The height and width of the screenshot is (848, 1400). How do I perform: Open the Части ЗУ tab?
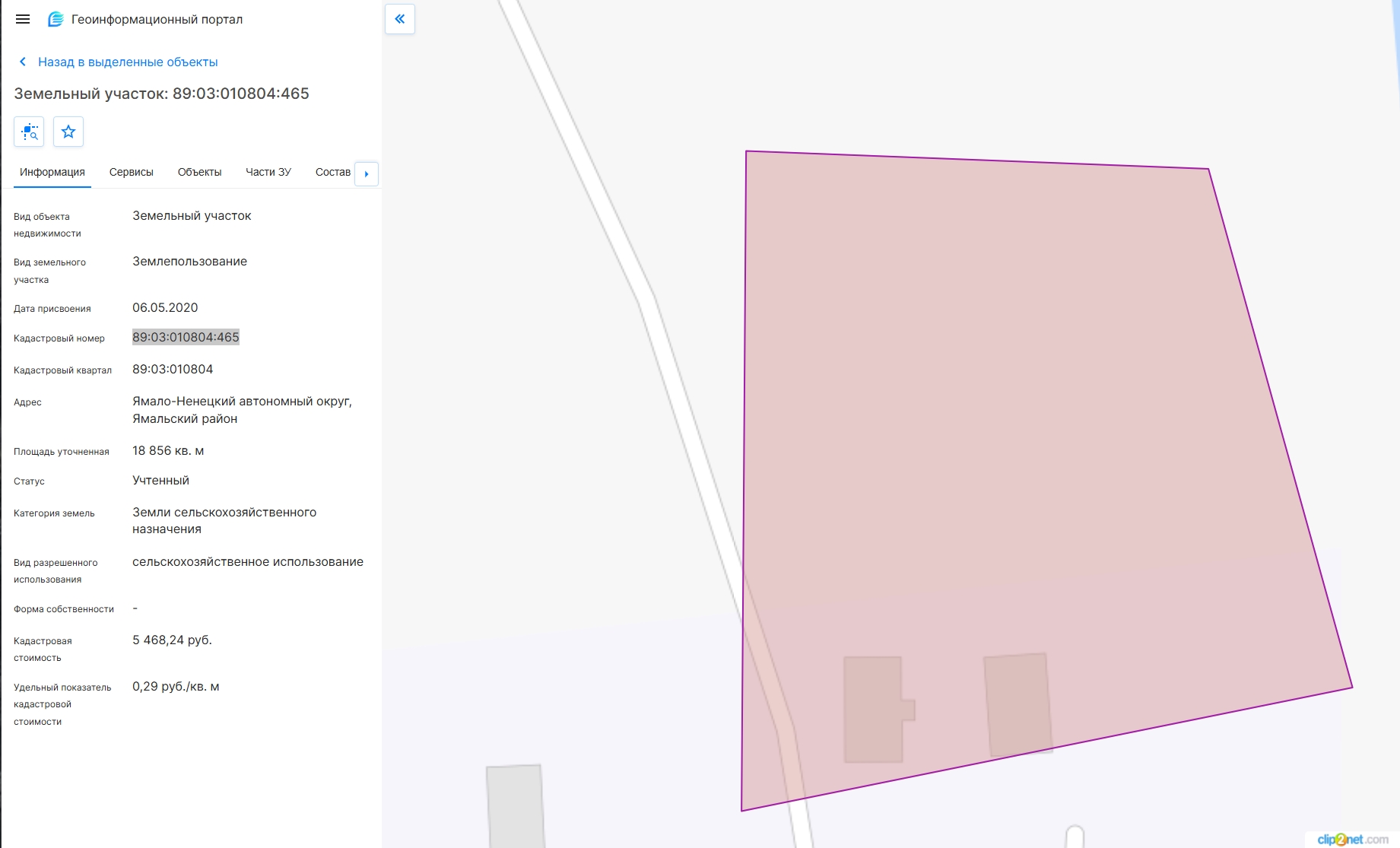[268, 172]
